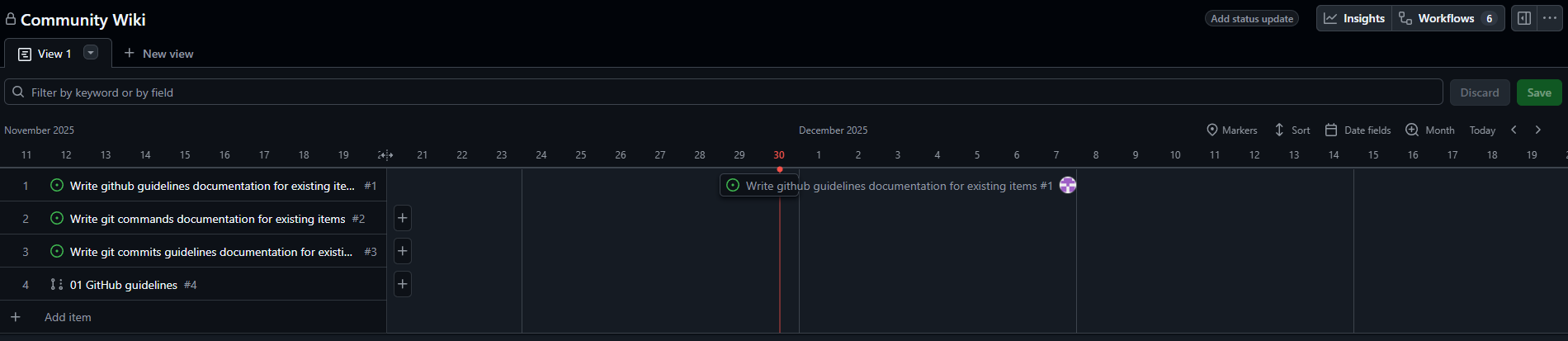Add dates via plus button on row 4
1568x341 pixels.
[x=403, y=284]
